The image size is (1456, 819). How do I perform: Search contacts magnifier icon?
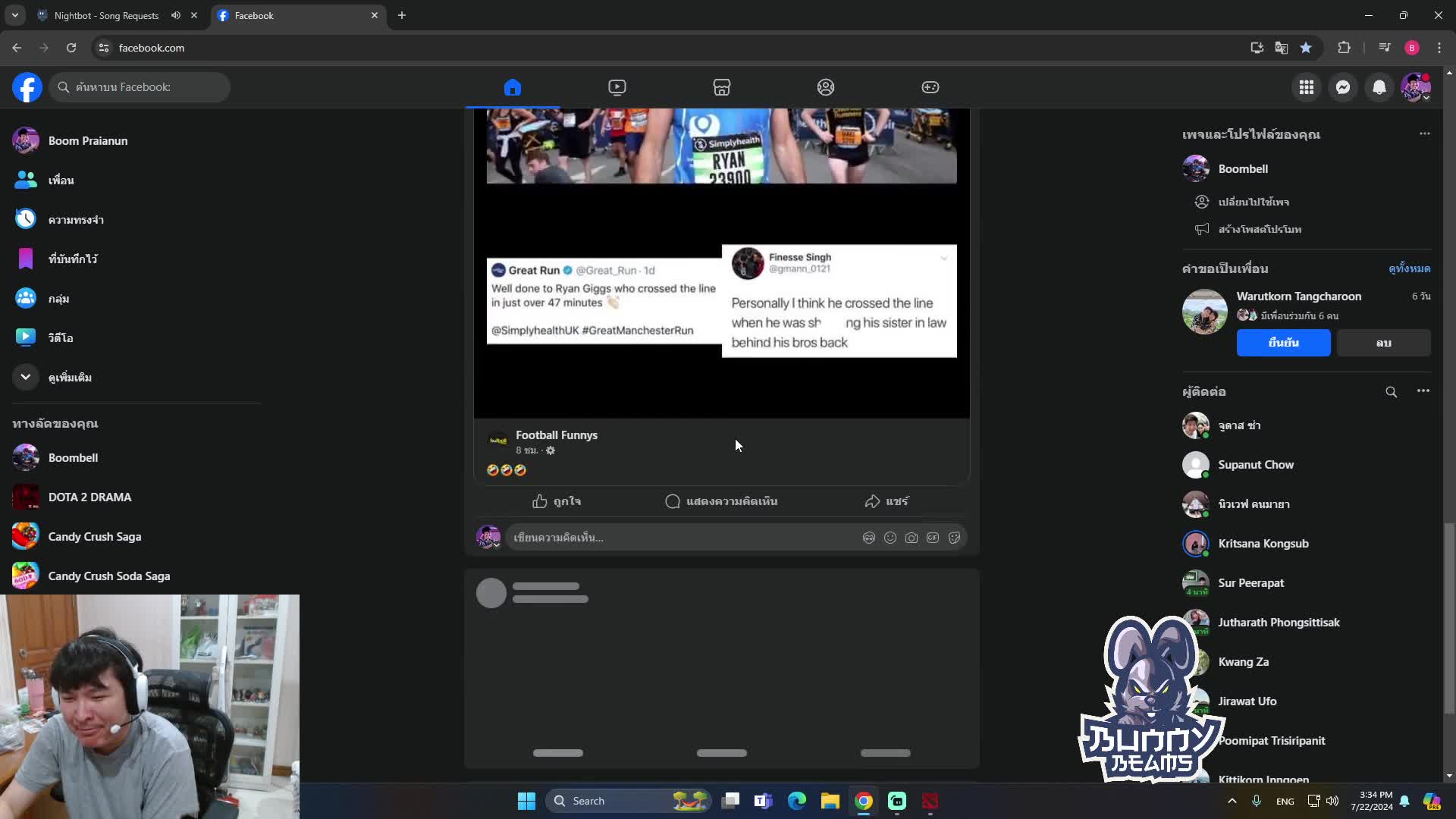pyautogui.click(x=1391, y=392)
